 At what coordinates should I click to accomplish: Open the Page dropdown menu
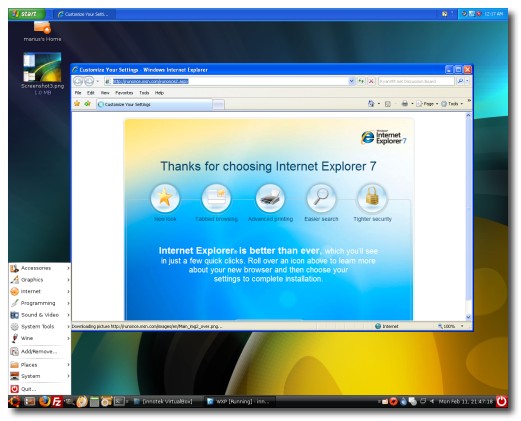click(x=427, y=104)
